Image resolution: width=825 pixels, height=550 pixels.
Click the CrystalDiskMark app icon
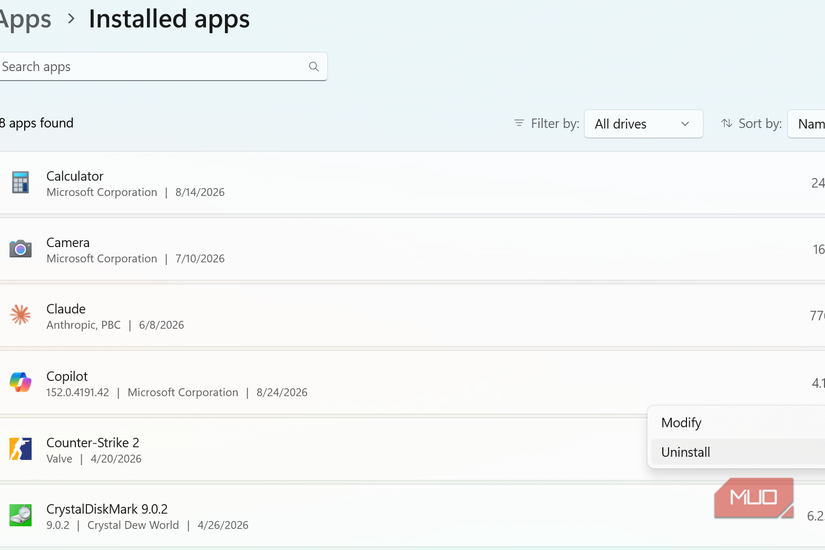pos(21,515)
